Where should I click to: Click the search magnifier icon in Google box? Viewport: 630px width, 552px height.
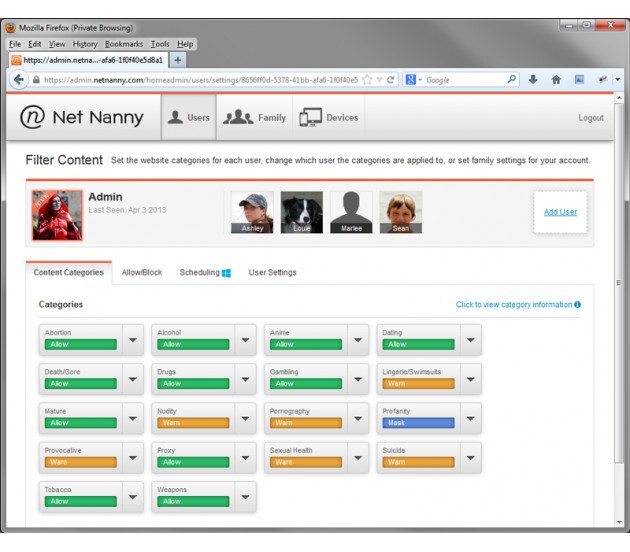511,80
